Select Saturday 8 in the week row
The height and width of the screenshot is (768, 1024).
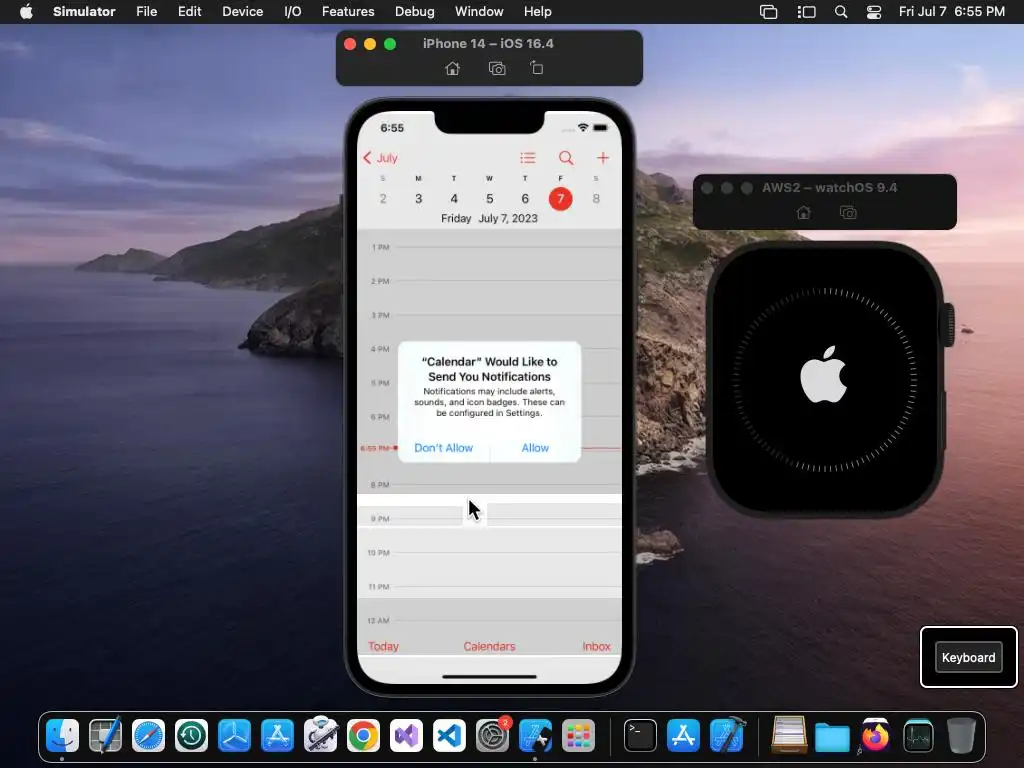(596, 199)
